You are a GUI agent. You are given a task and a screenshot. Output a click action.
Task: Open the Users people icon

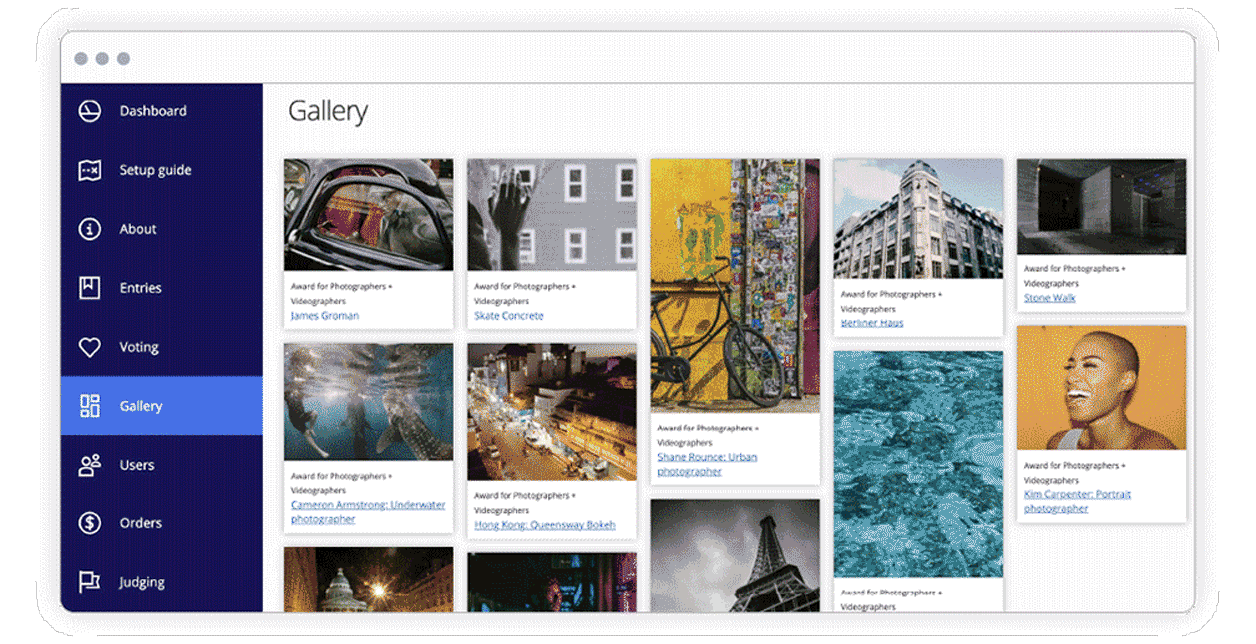pyautogui.click(x=88, y=464)
